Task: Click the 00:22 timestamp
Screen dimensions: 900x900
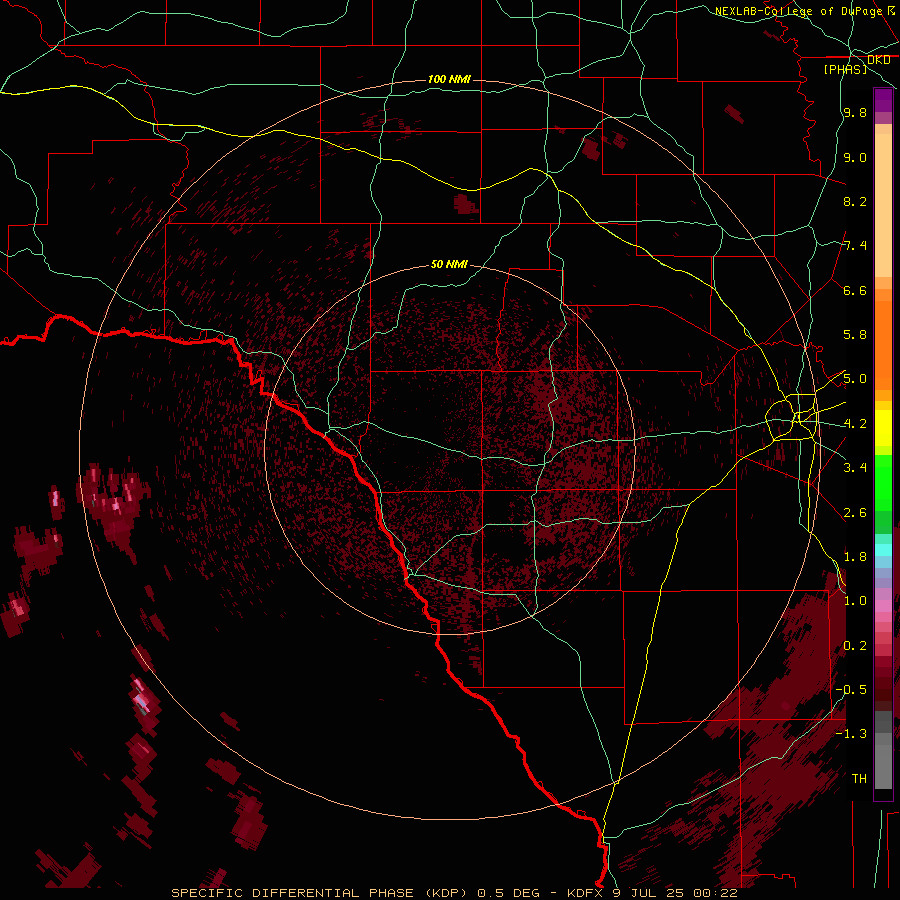Action: 715,893
